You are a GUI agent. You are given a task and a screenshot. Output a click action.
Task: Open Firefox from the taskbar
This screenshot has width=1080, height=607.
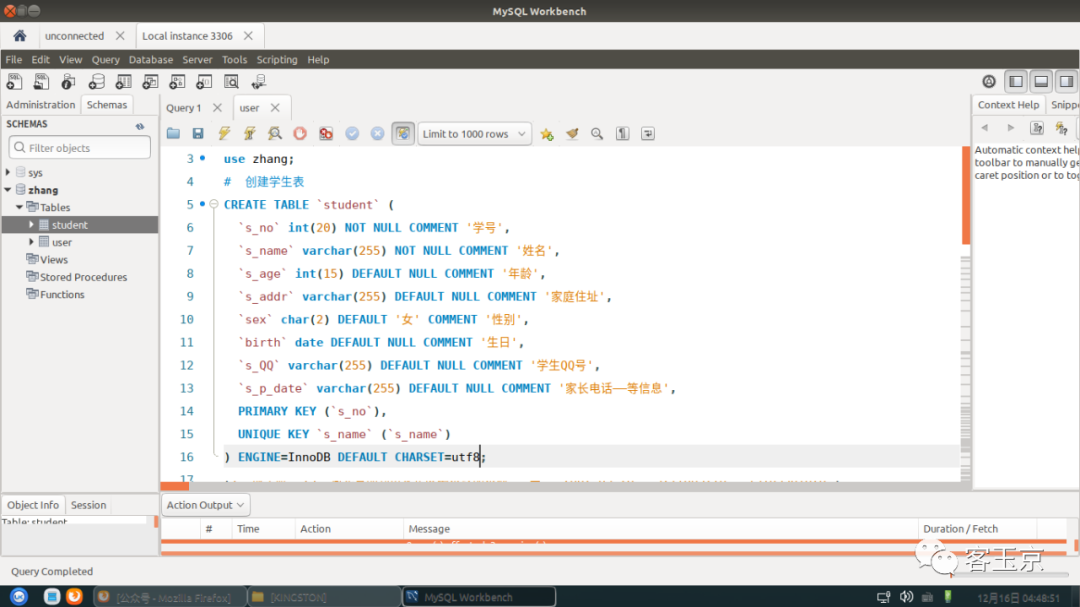click(x=74, y=597)
